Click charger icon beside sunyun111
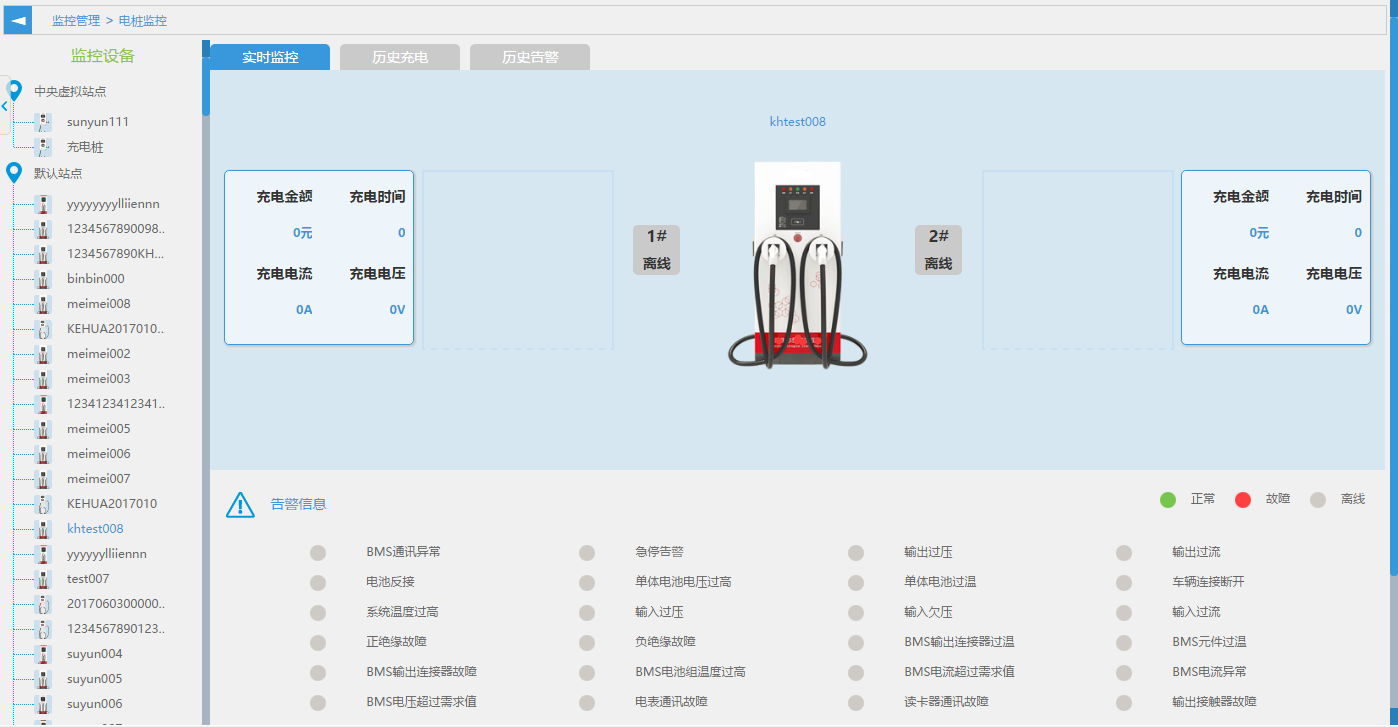The image size is (1398, 727). pos(43,122)
